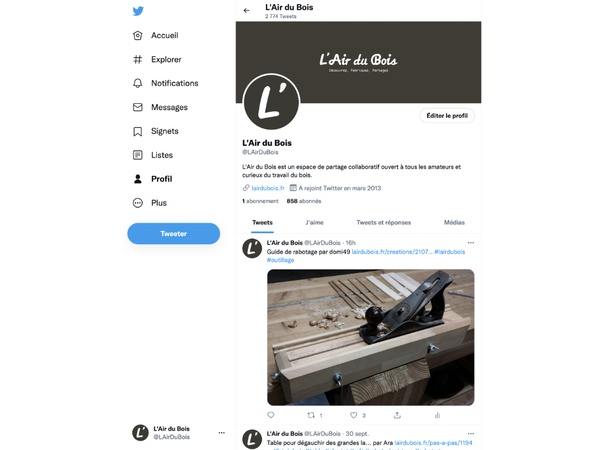
Task: Open Notifications bell in sidebar
Action: coord(165,83)
